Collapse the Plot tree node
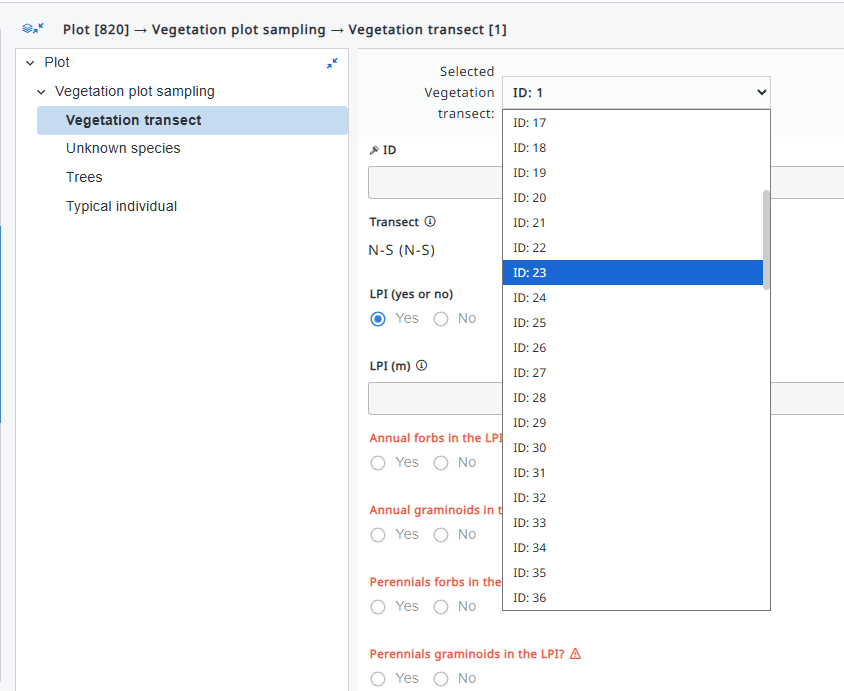844x691 pixels. (31, 63)
